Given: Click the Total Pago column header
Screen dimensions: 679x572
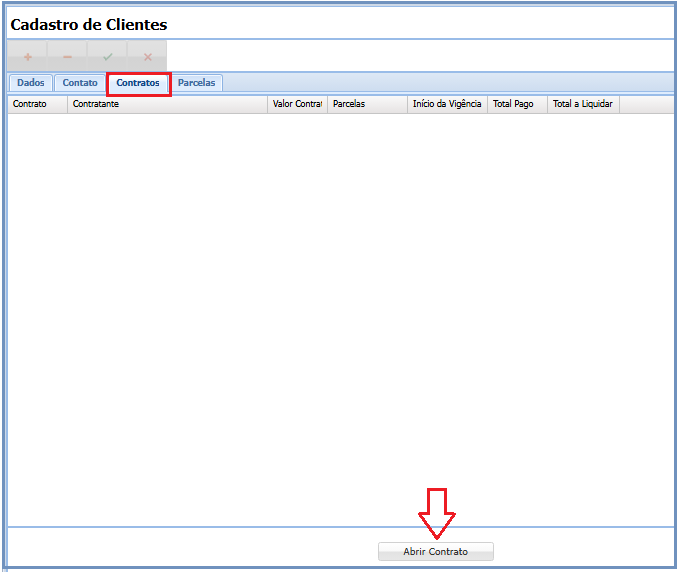Looking at the screenshot, I should [517, 104].
